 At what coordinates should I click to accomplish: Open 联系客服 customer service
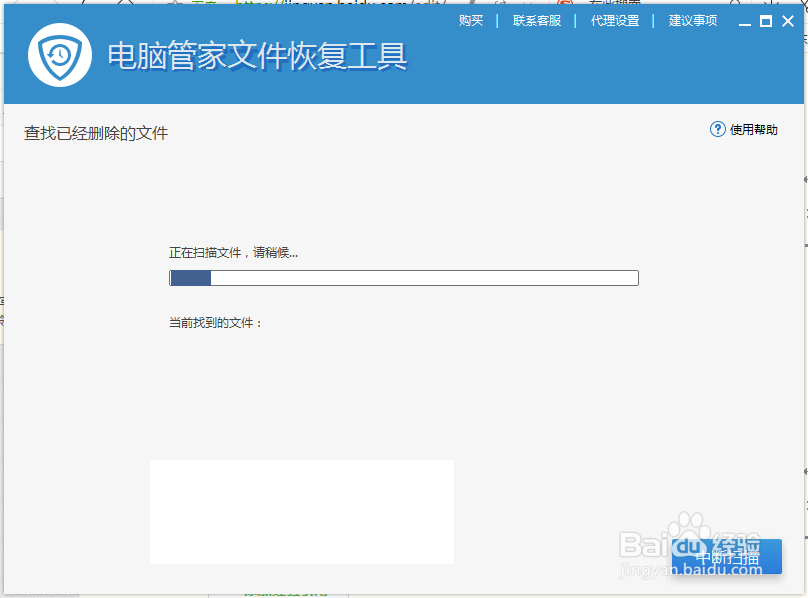536,21
